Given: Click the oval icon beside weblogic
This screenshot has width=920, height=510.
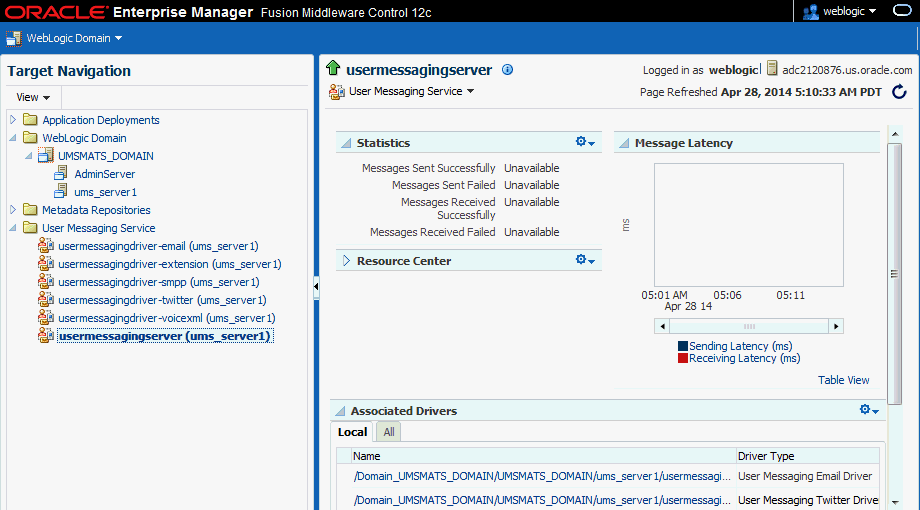Looking at the screenshot, I should pos(902,11).
